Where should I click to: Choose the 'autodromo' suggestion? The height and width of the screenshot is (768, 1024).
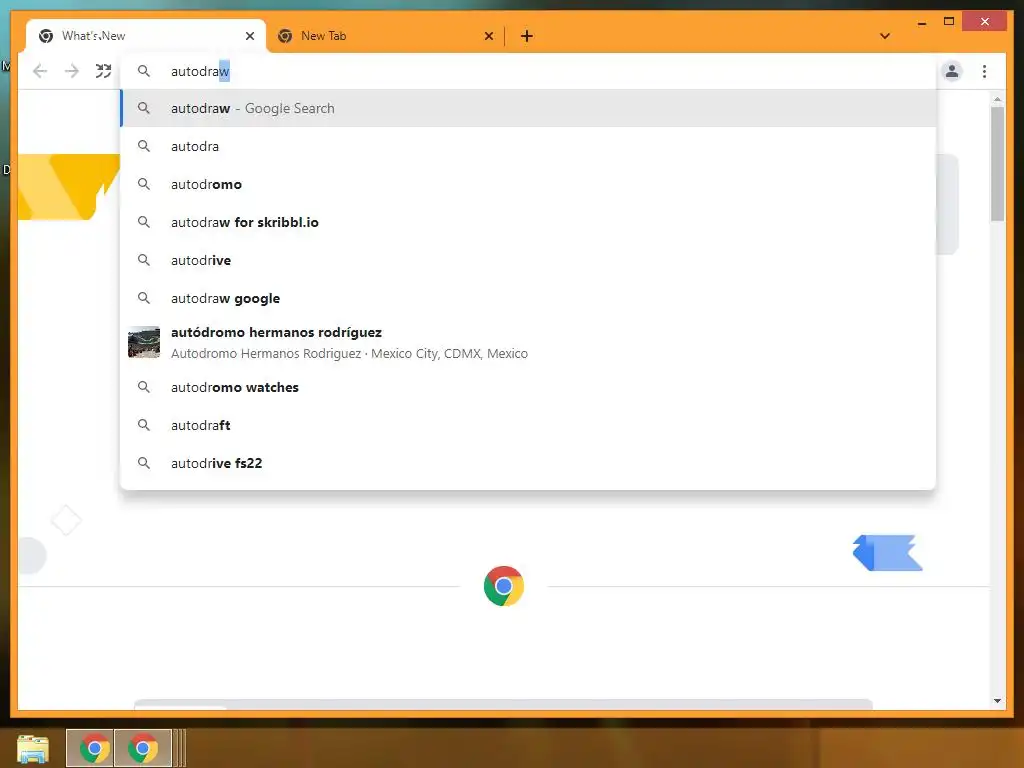click(528, 184)
